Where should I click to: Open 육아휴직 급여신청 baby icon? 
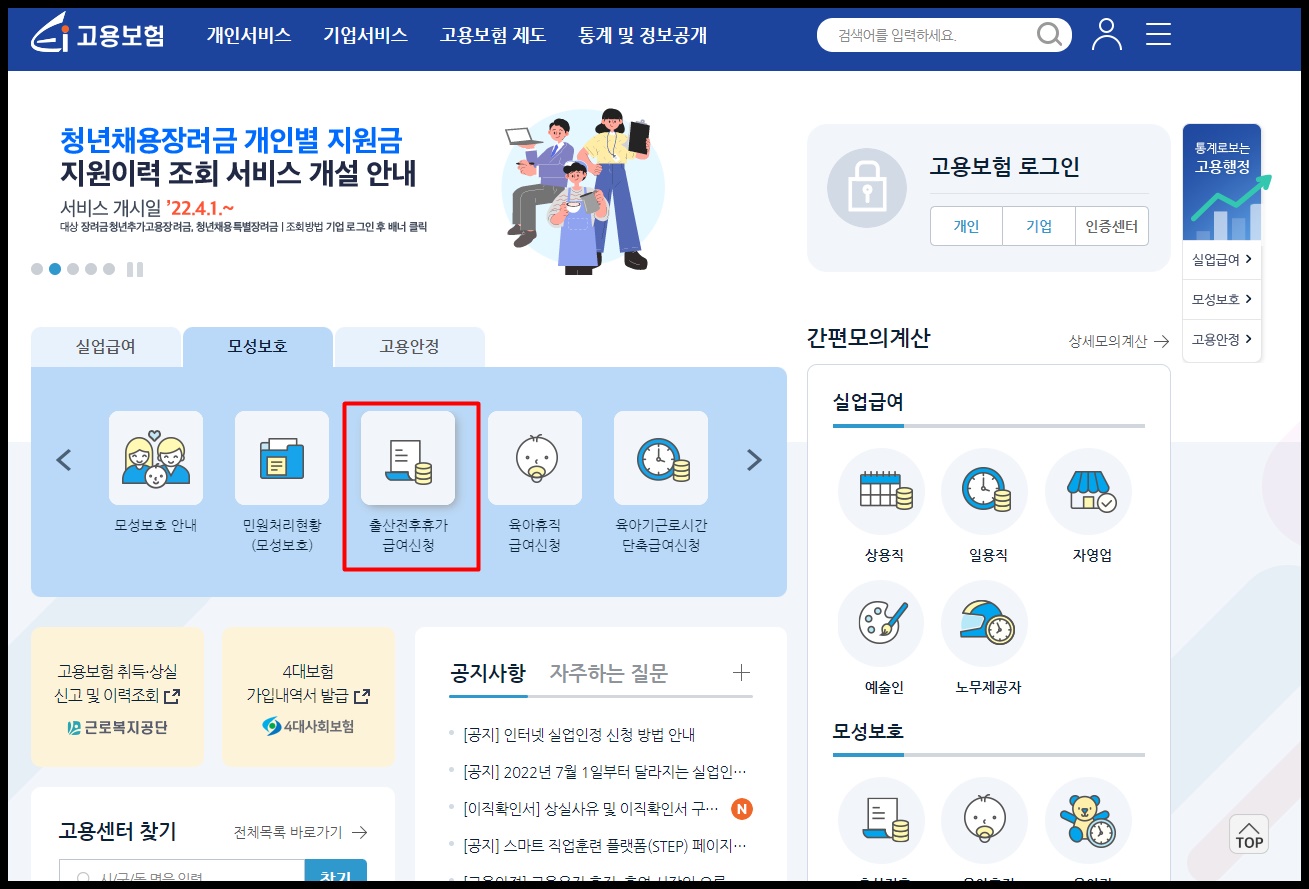[x=535, y=458]
